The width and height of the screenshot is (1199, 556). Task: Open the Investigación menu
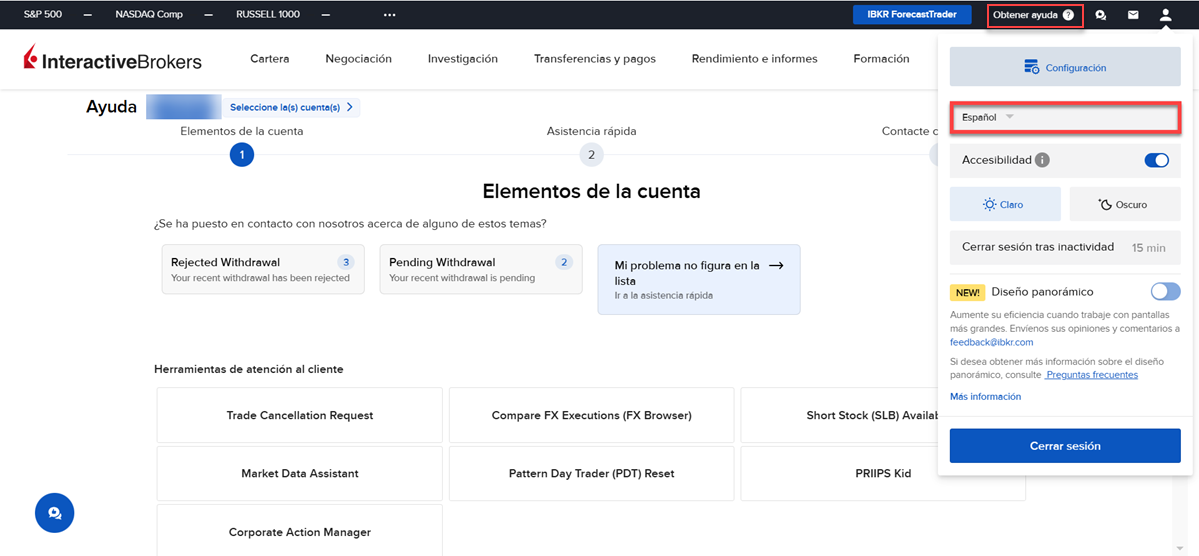point(463,59)
